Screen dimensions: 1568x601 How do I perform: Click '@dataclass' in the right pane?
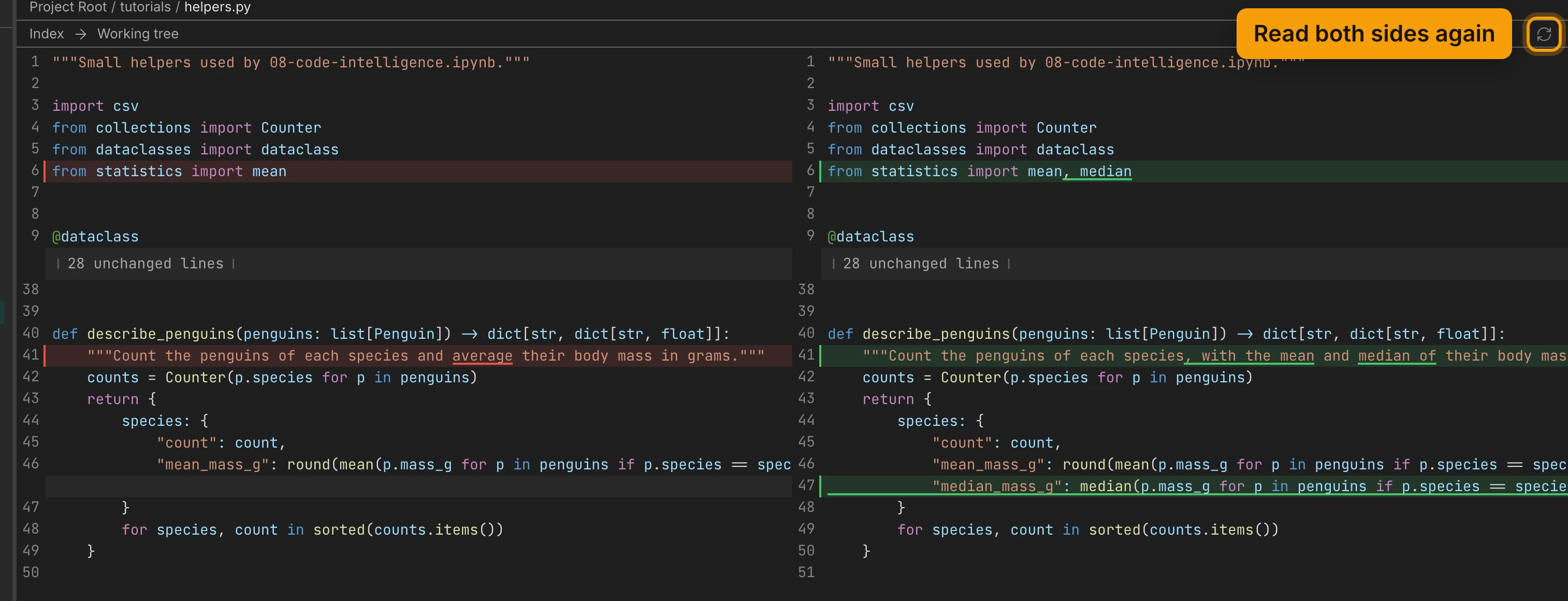(x=870, y=237)
